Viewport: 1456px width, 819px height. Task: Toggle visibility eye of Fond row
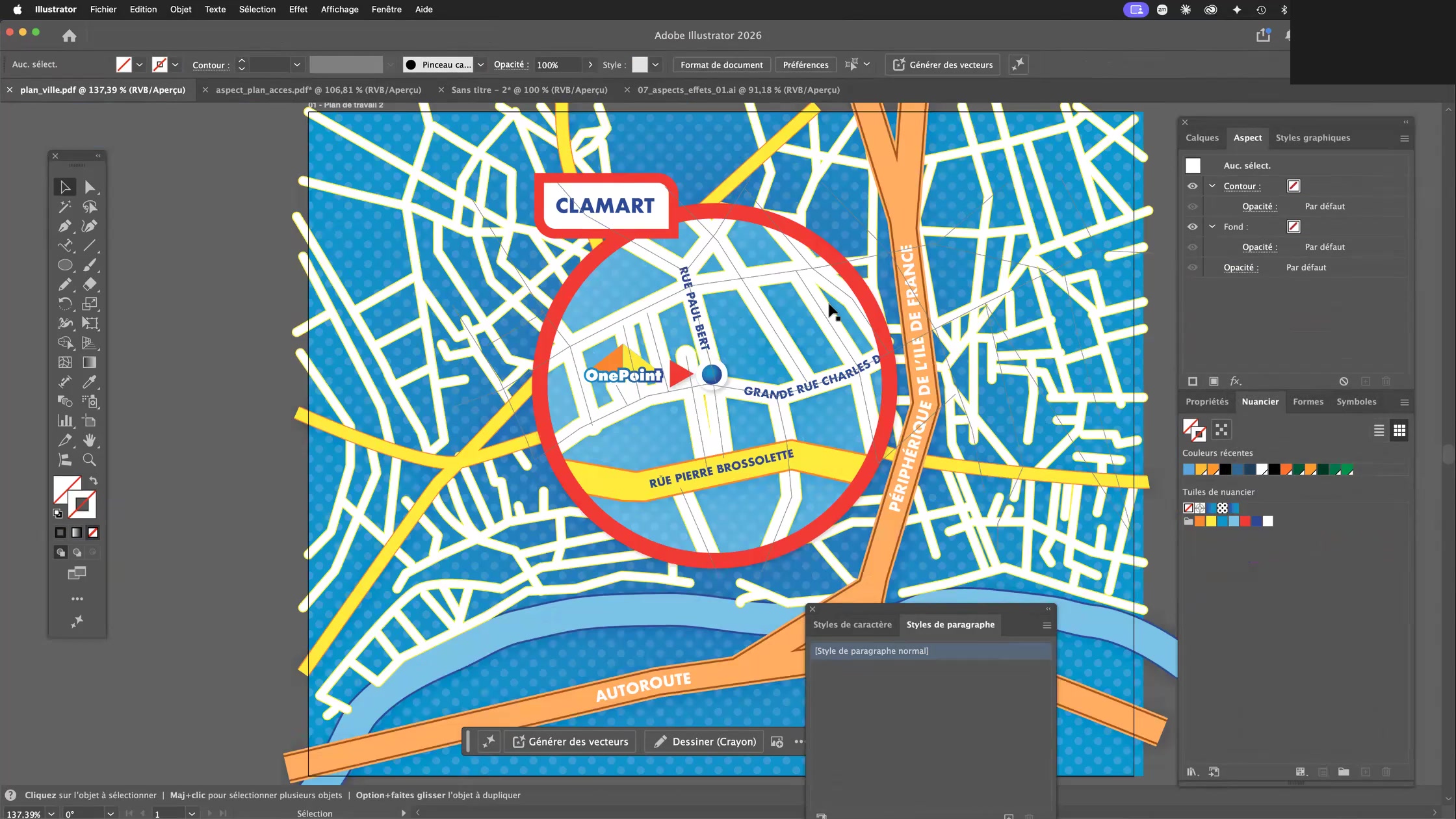pyautogui.click(x=1192, y=227)
